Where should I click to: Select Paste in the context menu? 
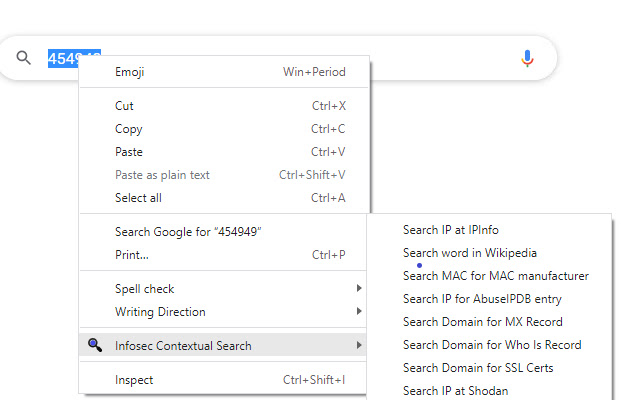click(x=129, y=152)
